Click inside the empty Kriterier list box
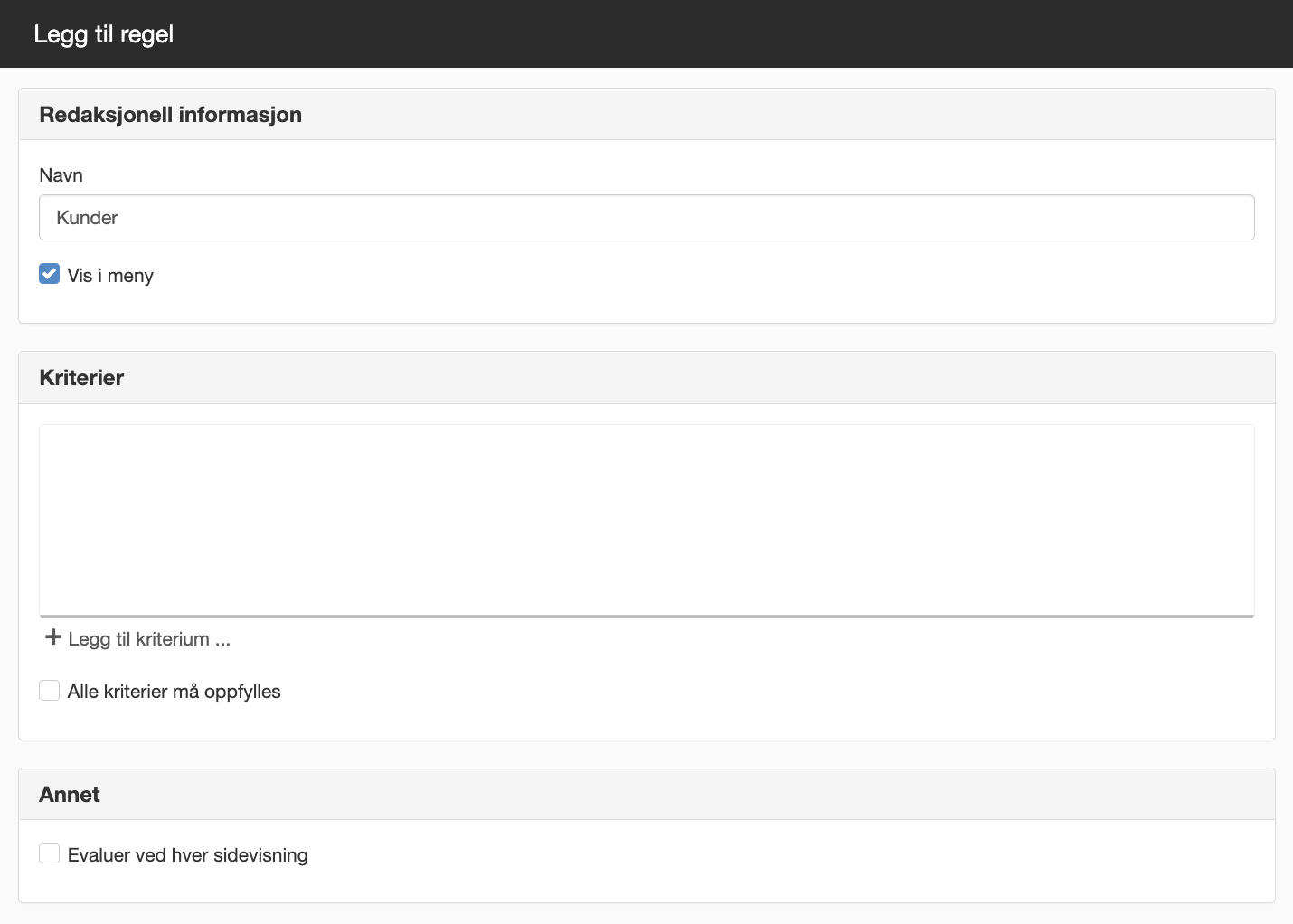Viewport: 1293px width, 924px height. pyautogui.click(x=646, y=521)
